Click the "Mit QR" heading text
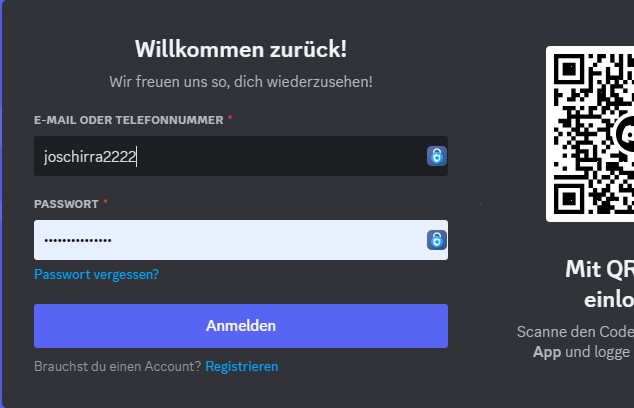Image resolution: width=634 pixels, height=408 pixels. pyautogui.click(x=598, y=269)
